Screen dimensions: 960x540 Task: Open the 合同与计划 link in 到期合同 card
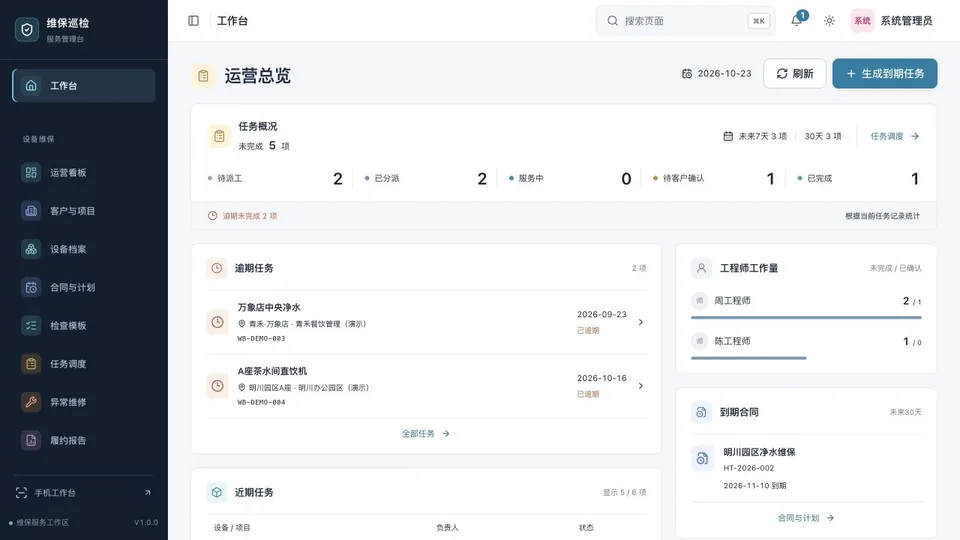(x=806, y=518)
